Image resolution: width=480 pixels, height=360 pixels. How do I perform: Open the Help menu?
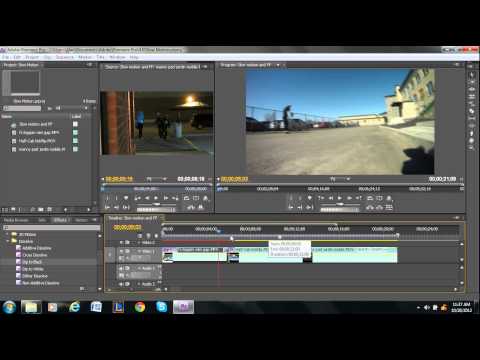(x=134, y=57)
